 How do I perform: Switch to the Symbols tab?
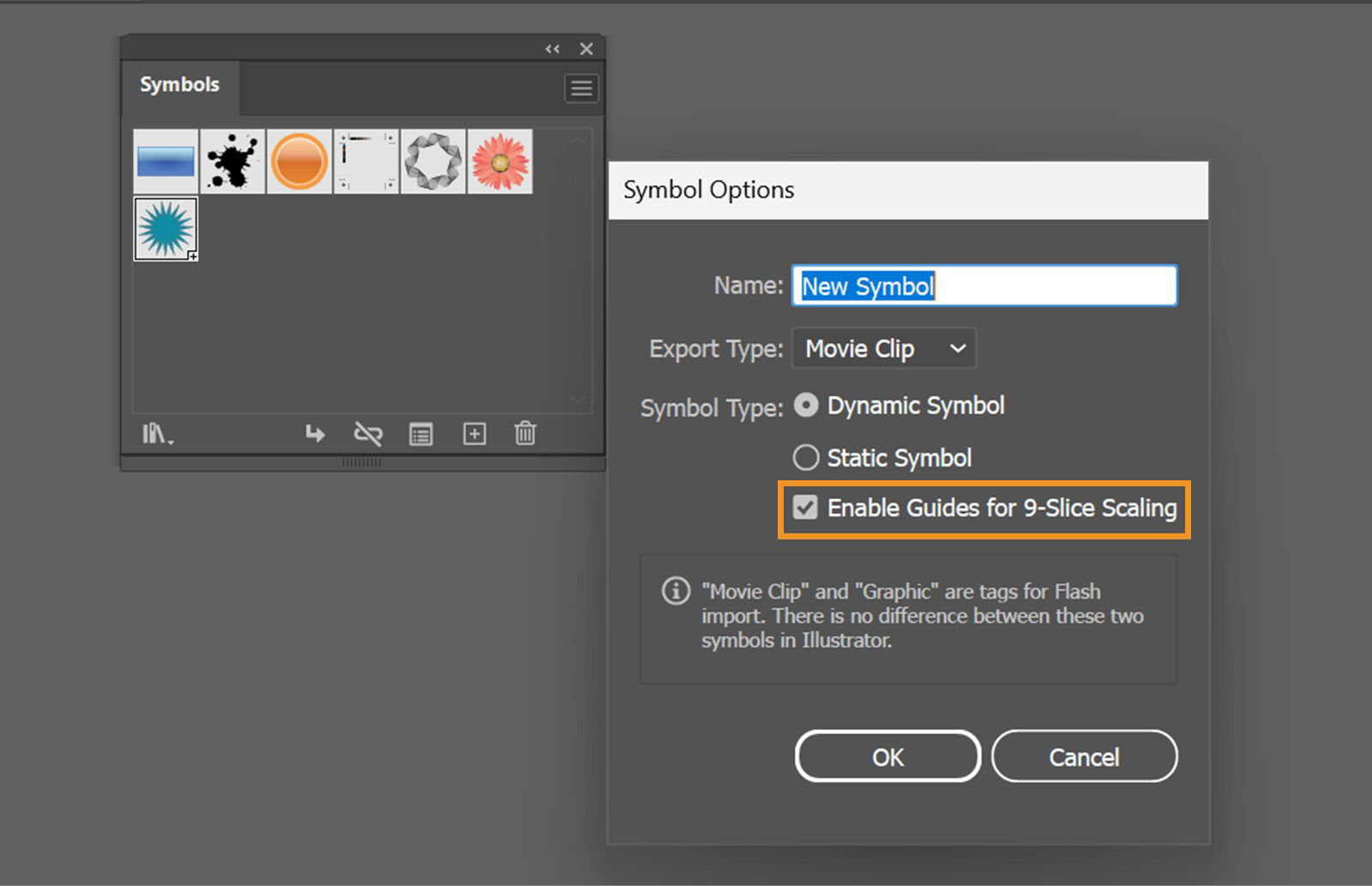pos(179,85)
